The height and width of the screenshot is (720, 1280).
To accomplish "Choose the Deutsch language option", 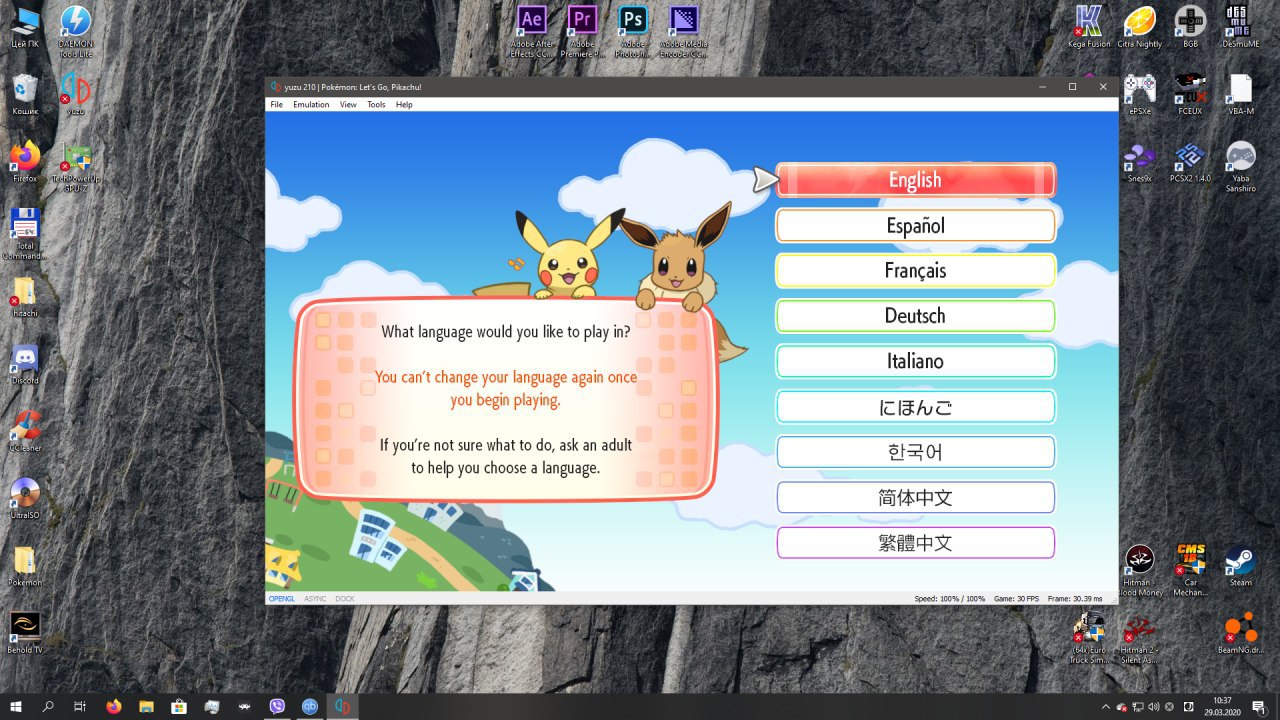I will [x=915, y=316].
